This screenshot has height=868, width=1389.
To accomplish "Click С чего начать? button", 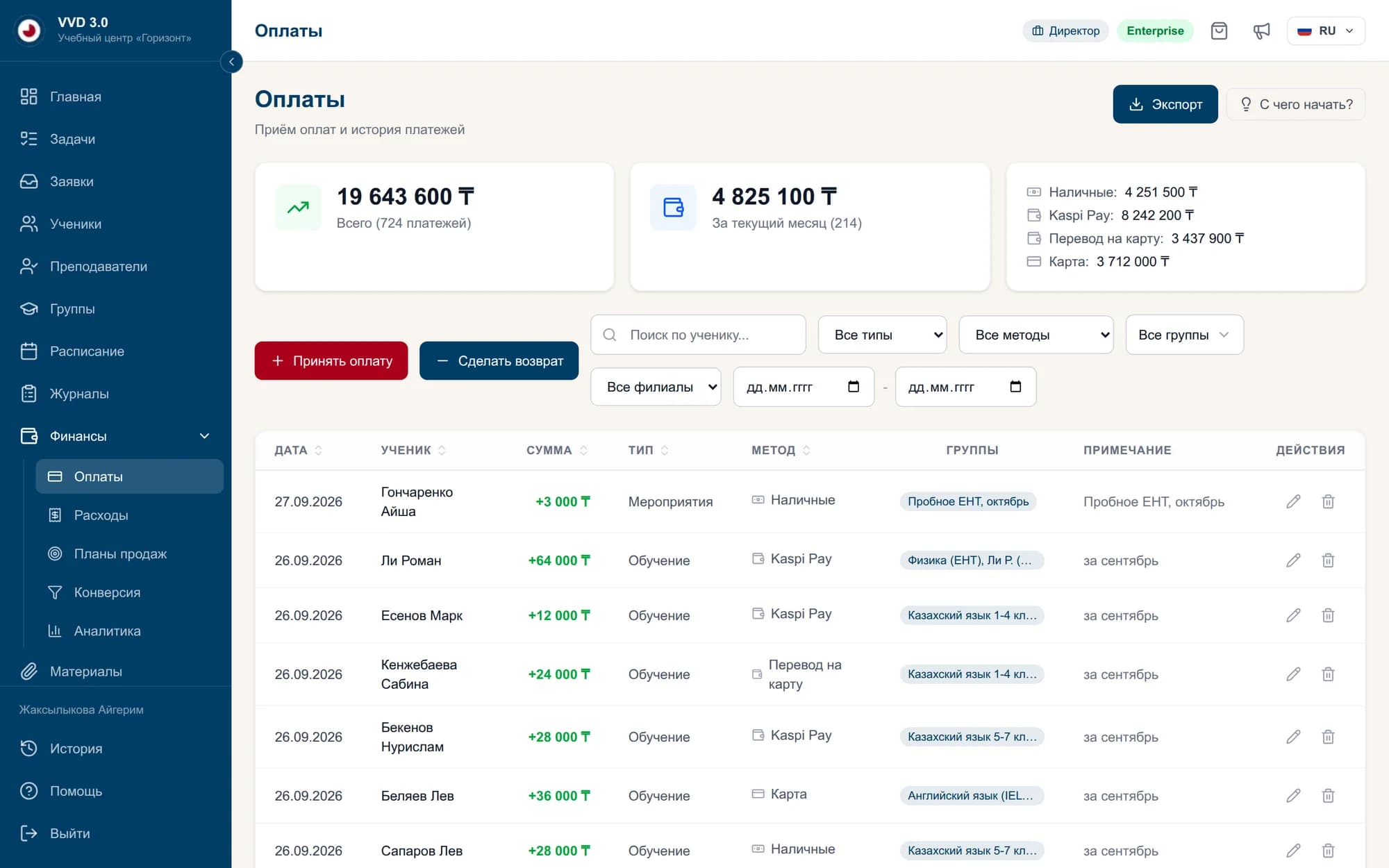I will tap(1296, 104).
